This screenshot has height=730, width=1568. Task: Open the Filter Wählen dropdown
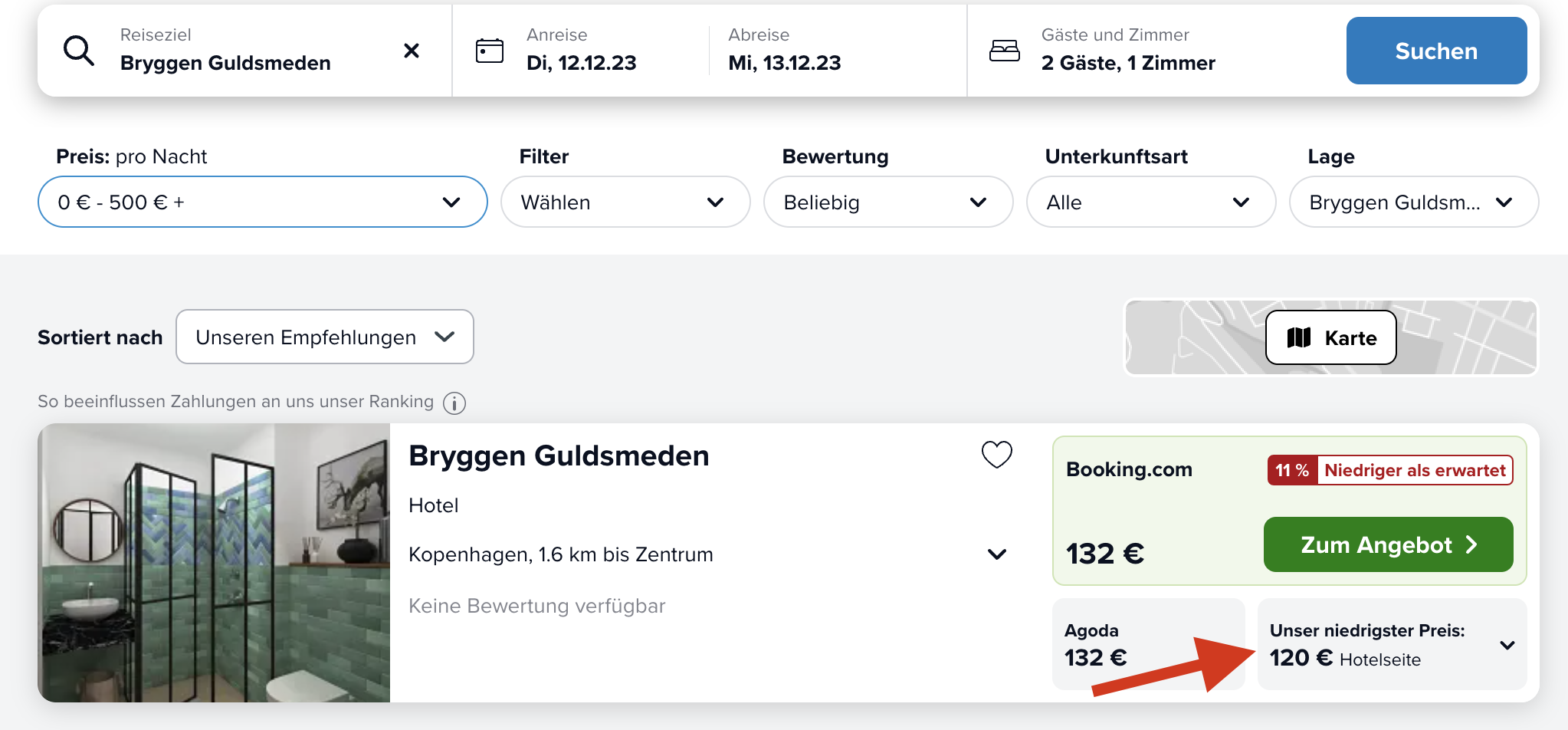coord(625,202)
